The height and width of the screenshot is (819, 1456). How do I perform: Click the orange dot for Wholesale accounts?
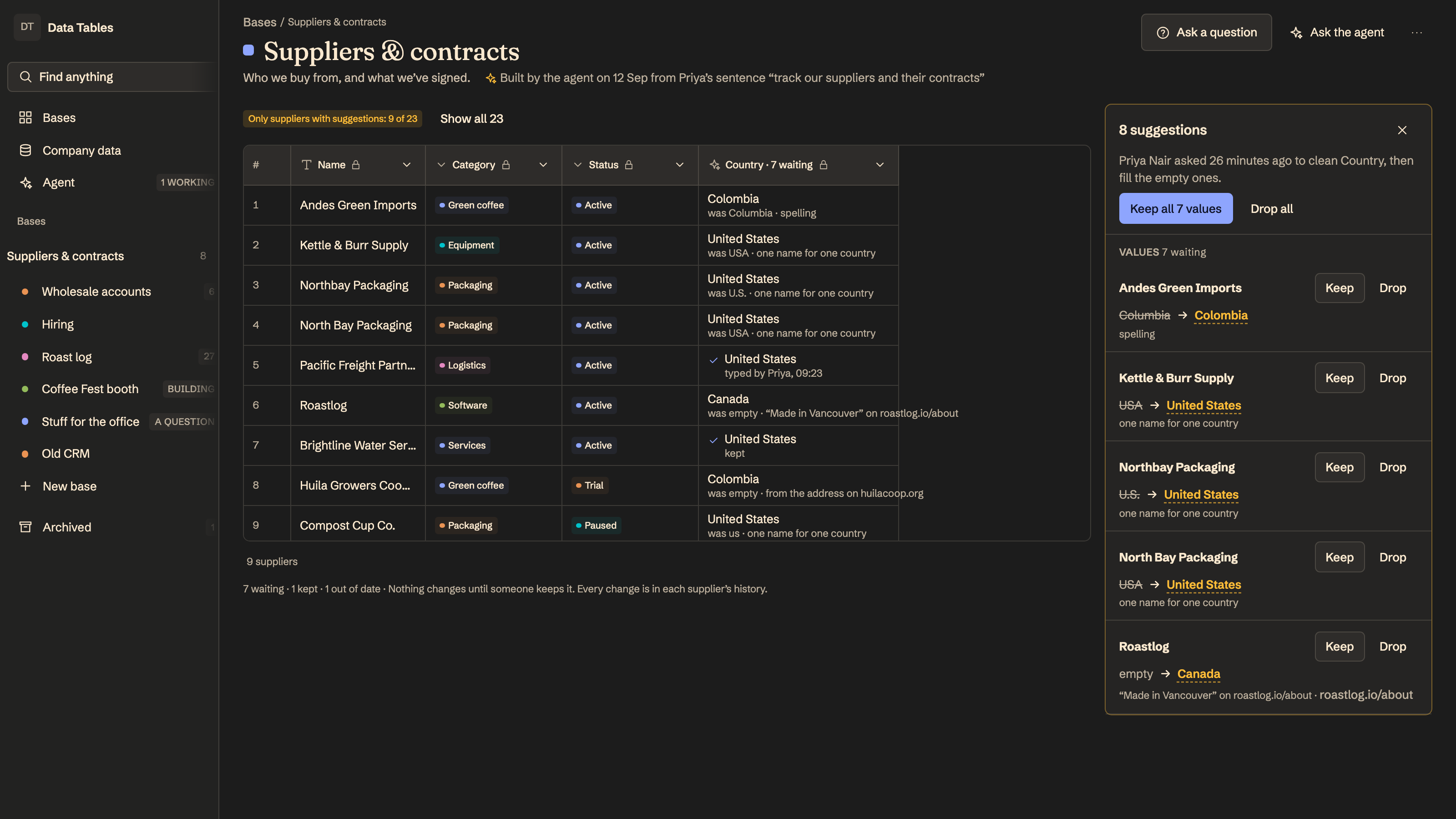pos(25,292)
